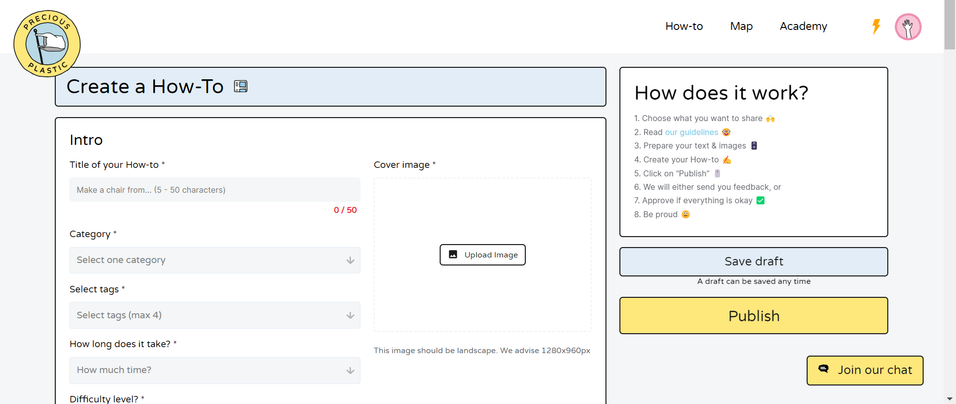This screenshot has width=956, height=404.
Task: Save the how-to as a draft
Action: 754,261
